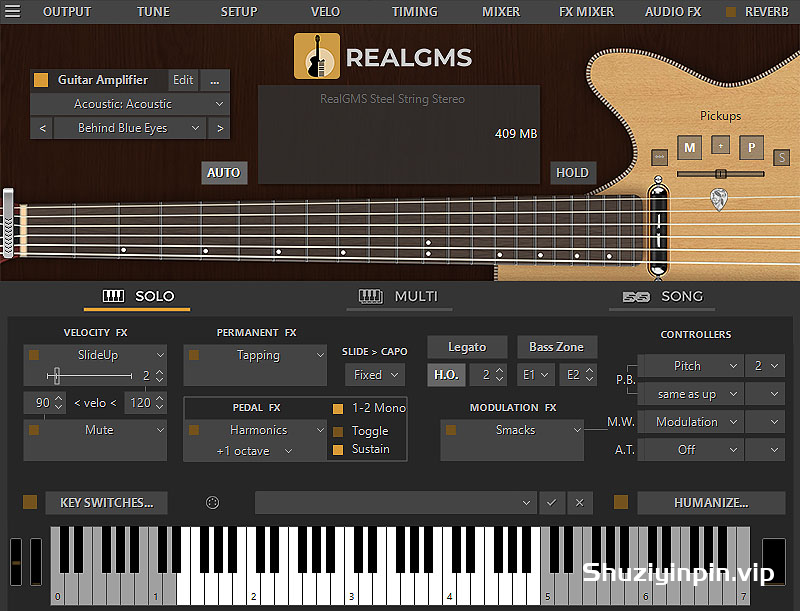This screenshot has width=800, height=611.
Task: Click the bridge pickup on guitar body
Action: [658, 231]
